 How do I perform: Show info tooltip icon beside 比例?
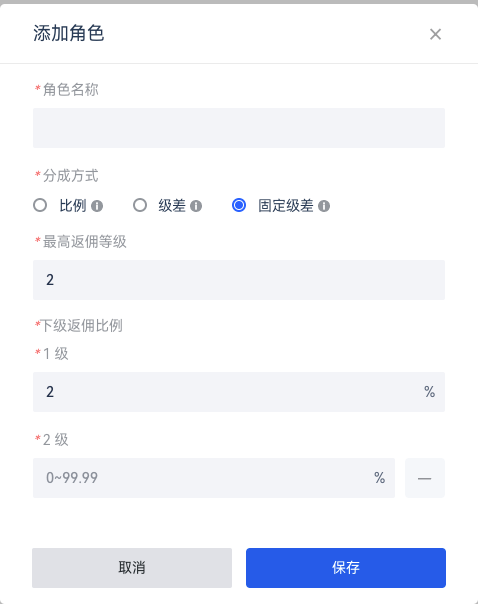pyautogui.click(x=97, y=206)
